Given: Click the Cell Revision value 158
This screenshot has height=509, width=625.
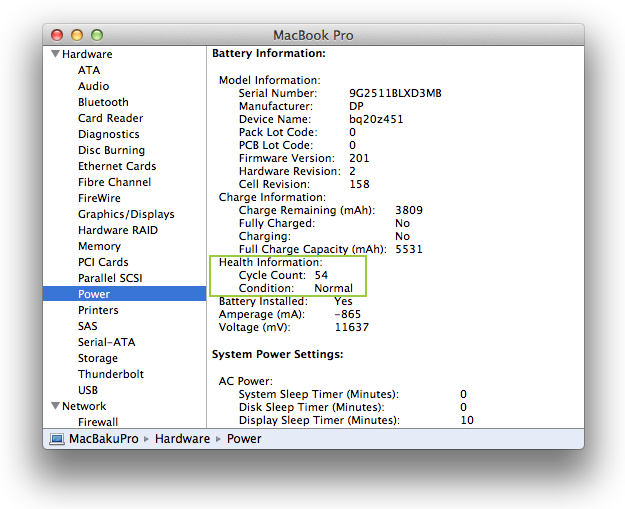Looking at the screenshot, I should coord(360,185).
